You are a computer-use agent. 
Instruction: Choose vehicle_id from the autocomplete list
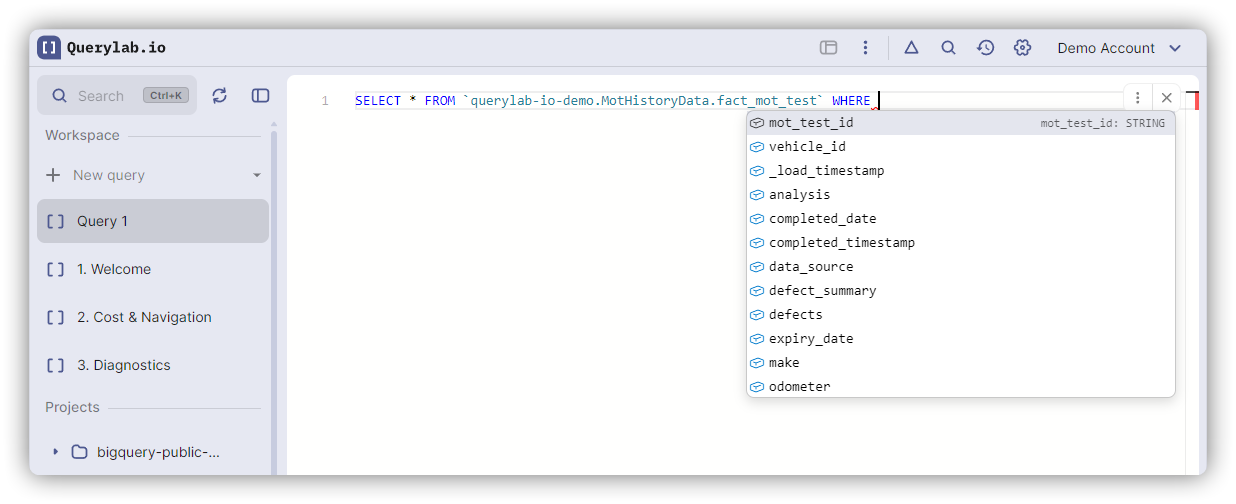pyautogui.click(x=807, y=147)
